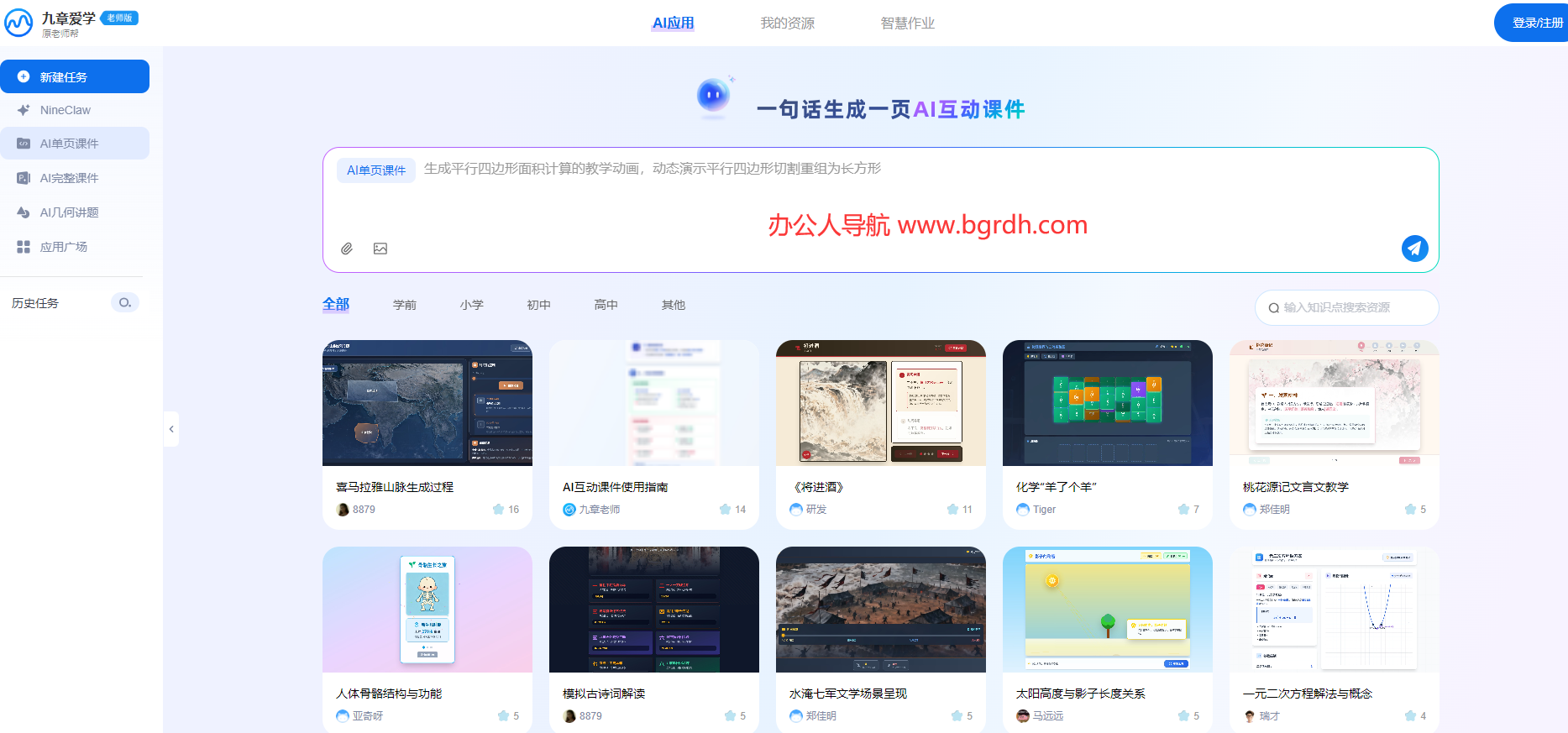Click the star icon on 桃花源记文言文教学
Viewport: 1568px width, 733px height.
1410,509
